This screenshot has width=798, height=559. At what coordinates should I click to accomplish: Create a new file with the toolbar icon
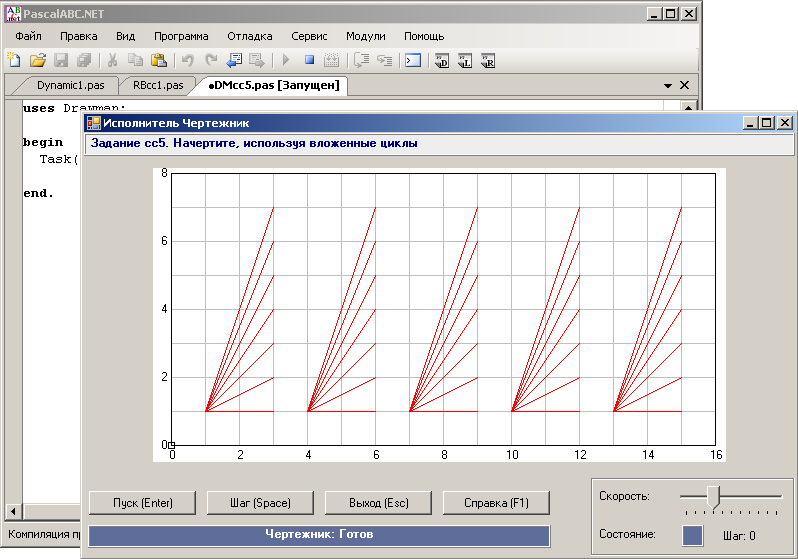point(14,60)
